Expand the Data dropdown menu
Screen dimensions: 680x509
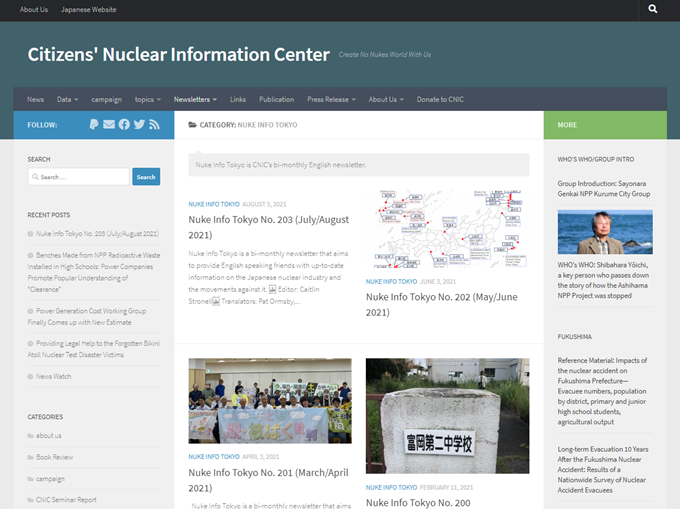coord(68,100)
